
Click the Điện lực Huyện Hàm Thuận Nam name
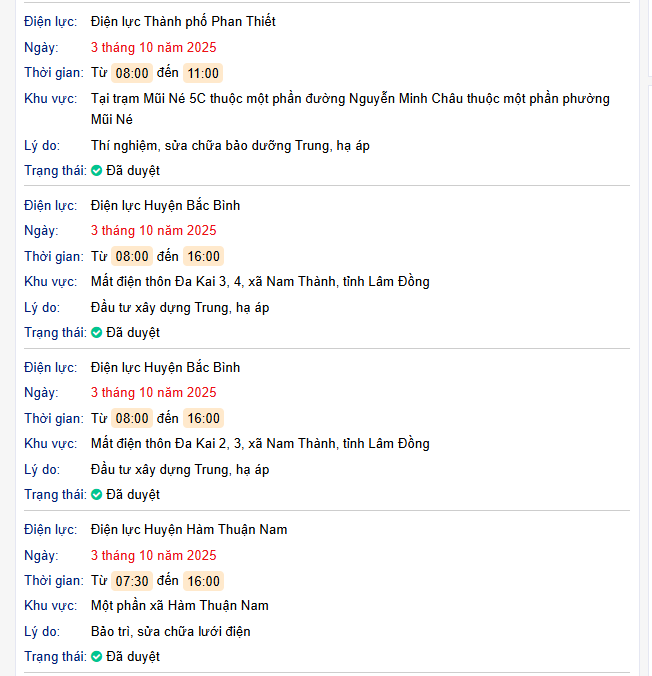tap(189, 529)
